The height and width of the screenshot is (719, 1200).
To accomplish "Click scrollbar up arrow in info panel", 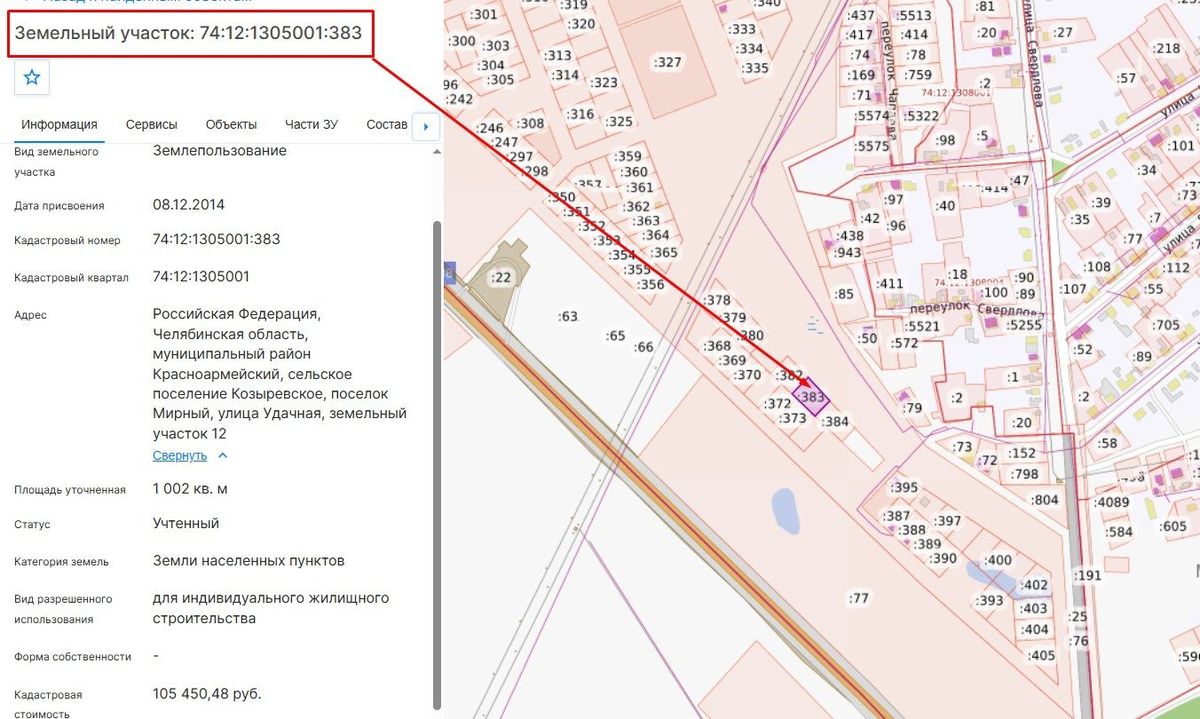I will click(x=436, y=153).
